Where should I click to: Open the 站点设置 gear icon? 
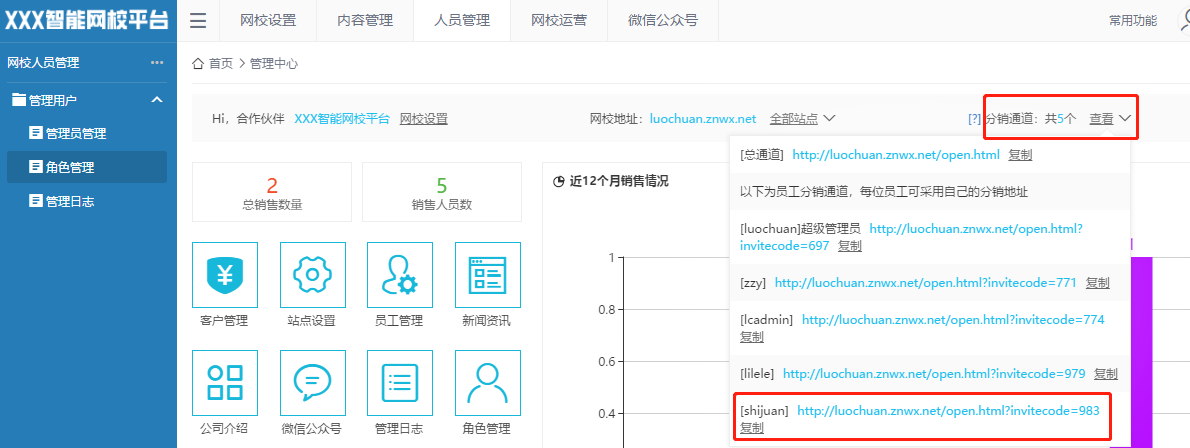312,275
